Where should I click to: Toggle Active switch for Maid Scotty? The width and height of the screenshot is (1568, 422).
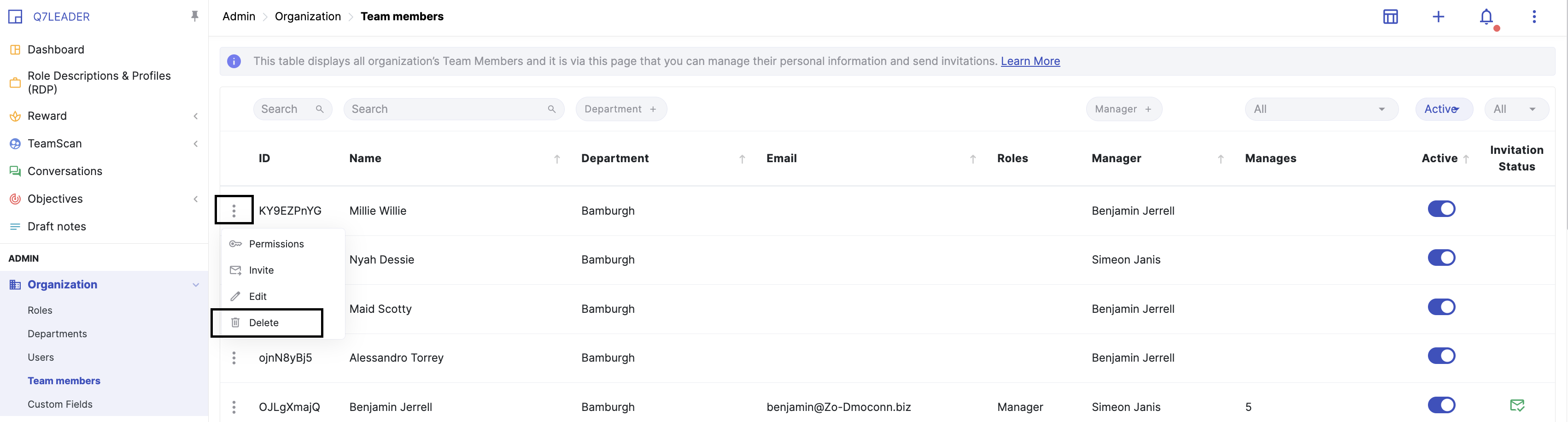coord(1441,307)
